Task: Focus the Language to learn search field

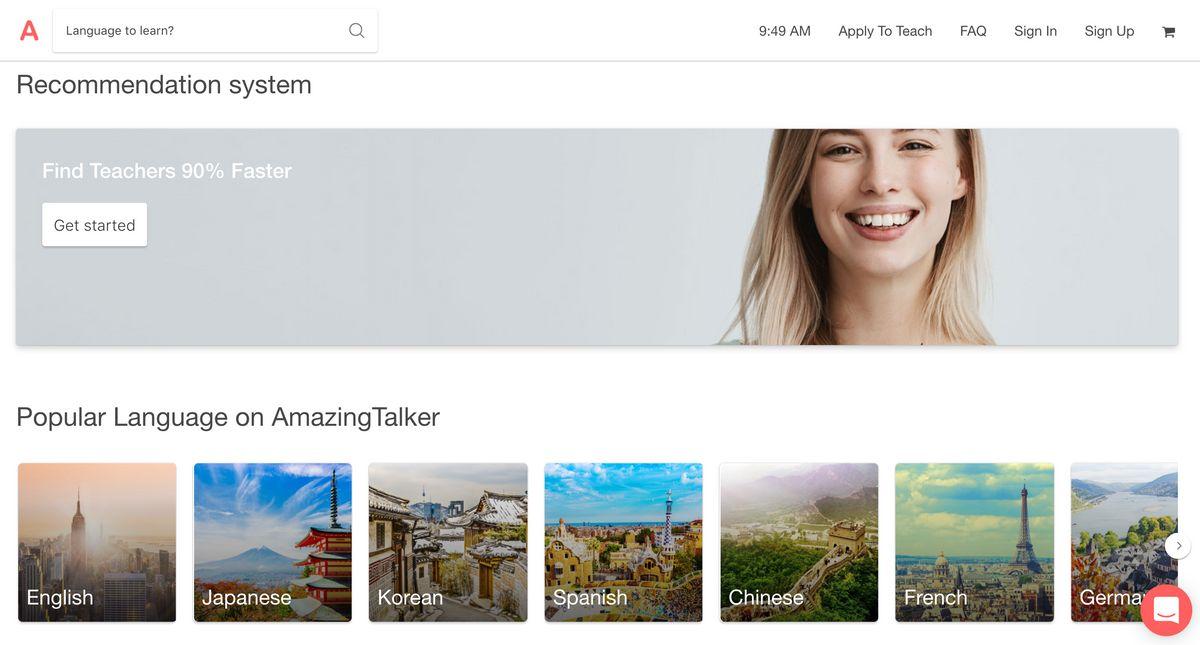Action: click(215, 31)
